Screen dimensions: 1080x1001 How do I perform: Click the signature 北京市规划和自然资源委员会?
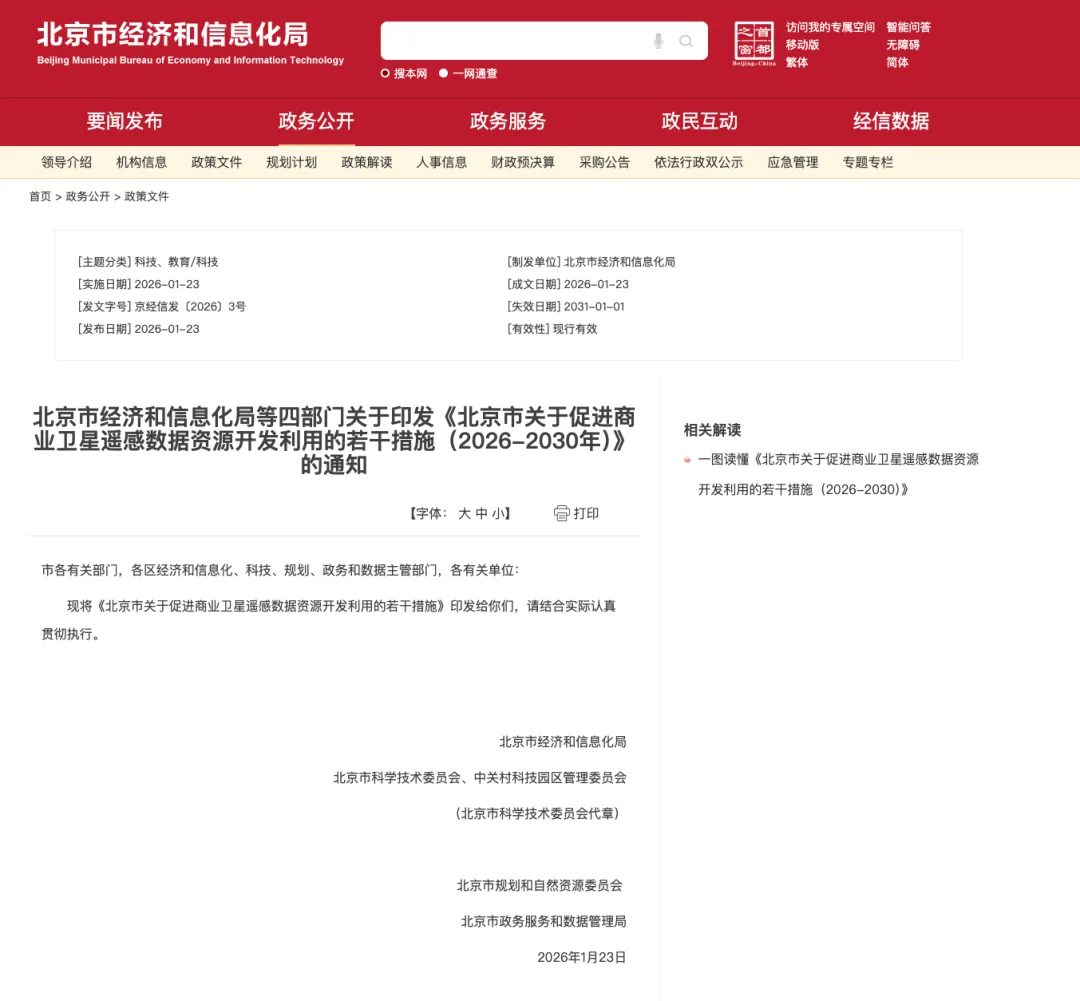click(x=539, y=886)
